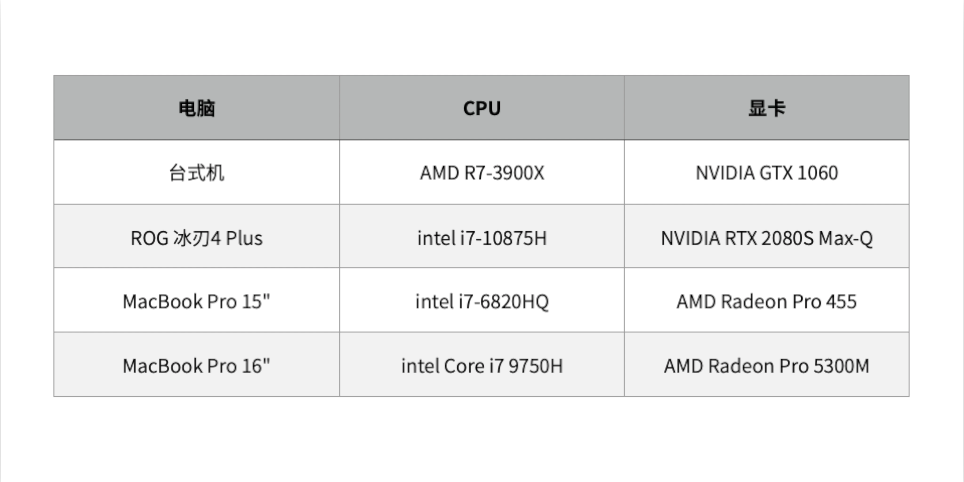Click the intel Core i7 9750H cell

tap(482, 366)
